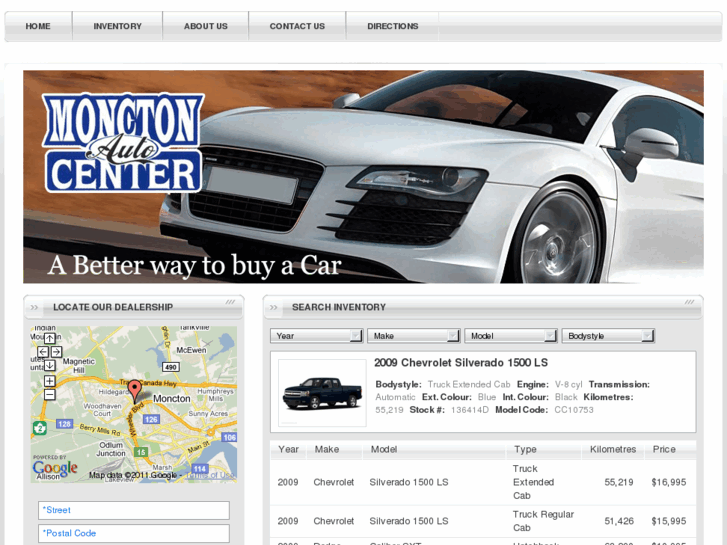Open the Make dropdown
The width and height of the screenshot is (727, 545).
click(x=413, y=336)
